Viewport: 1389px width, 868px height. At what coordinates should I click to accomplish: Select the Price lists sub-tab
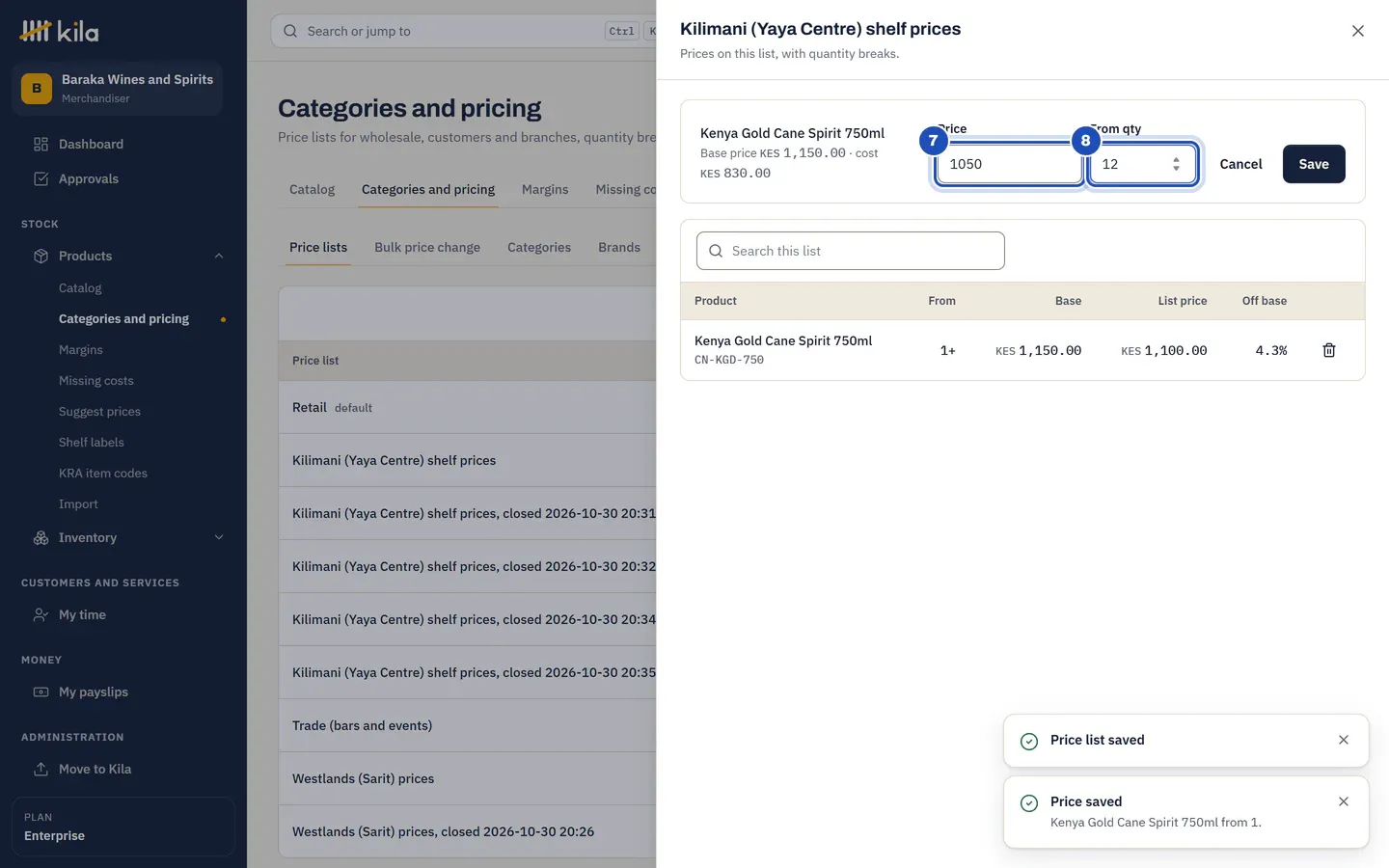click(x=318, y=247)
